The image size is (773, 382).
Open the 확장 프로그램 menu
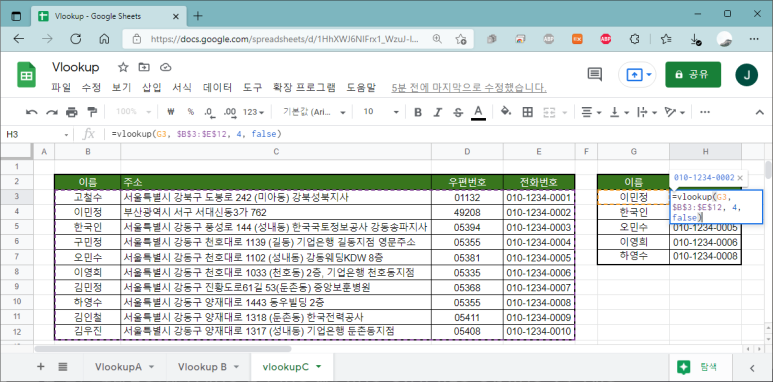304,88
